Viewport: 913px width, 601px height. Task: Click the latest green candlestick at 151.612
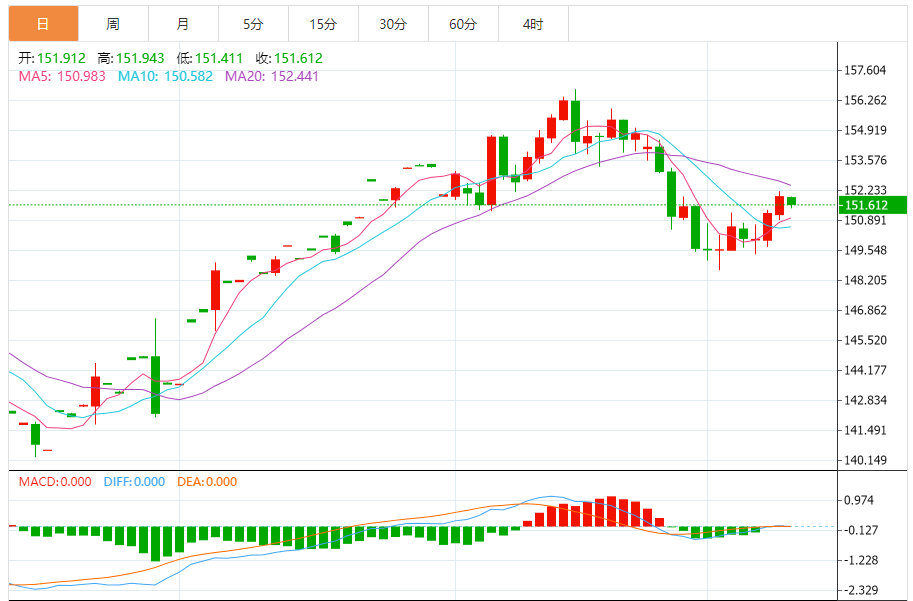[x=791, y=201]
